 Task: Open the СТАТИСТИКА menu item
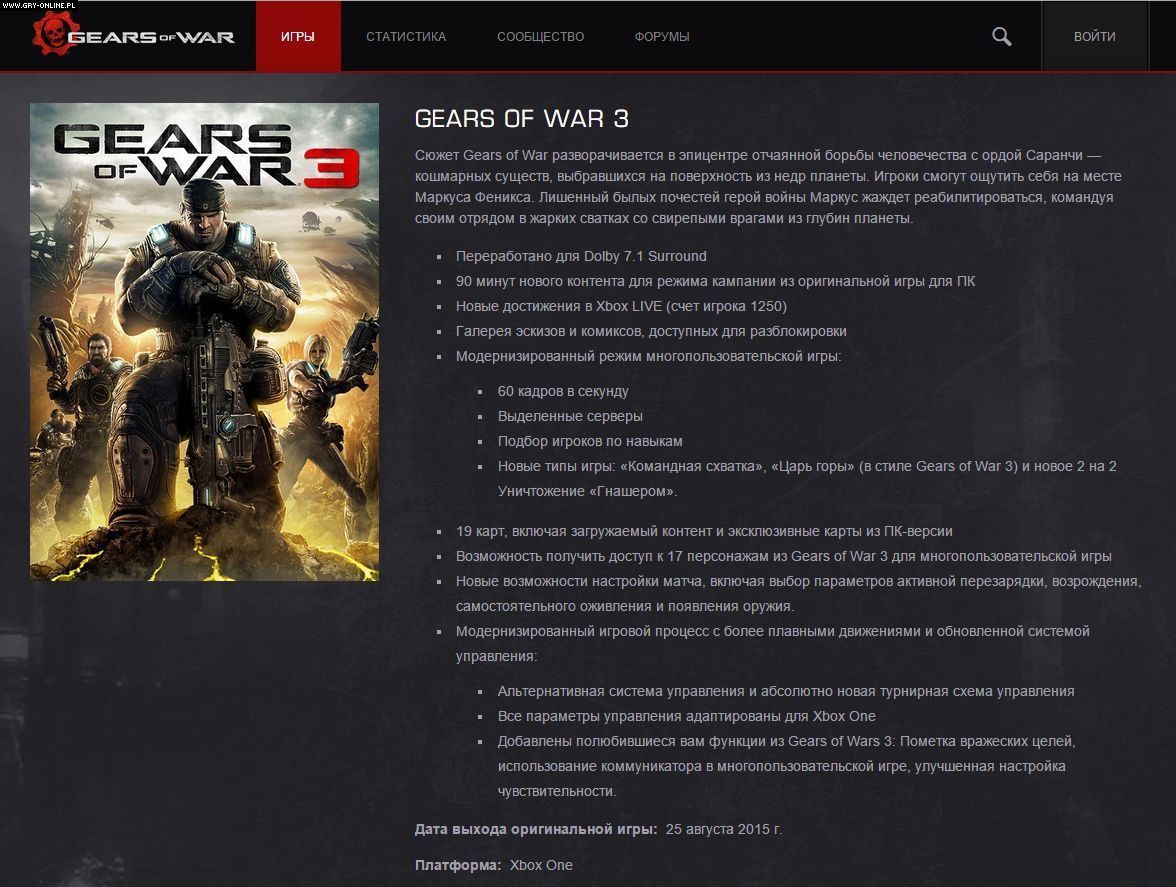click(406, 37)
